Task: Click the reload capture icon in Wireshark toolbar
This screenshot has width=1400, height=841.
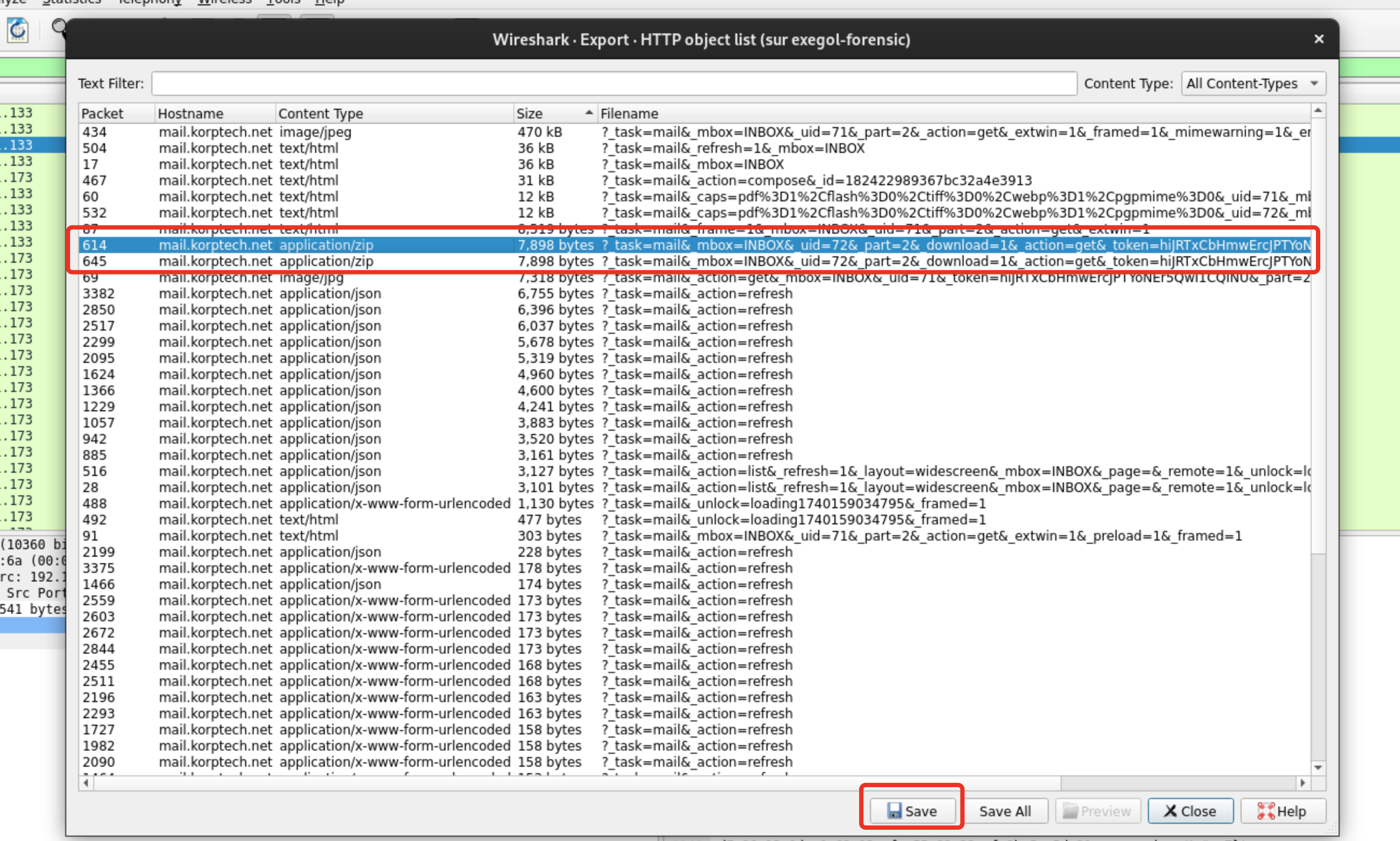Action: click(18, 30)
